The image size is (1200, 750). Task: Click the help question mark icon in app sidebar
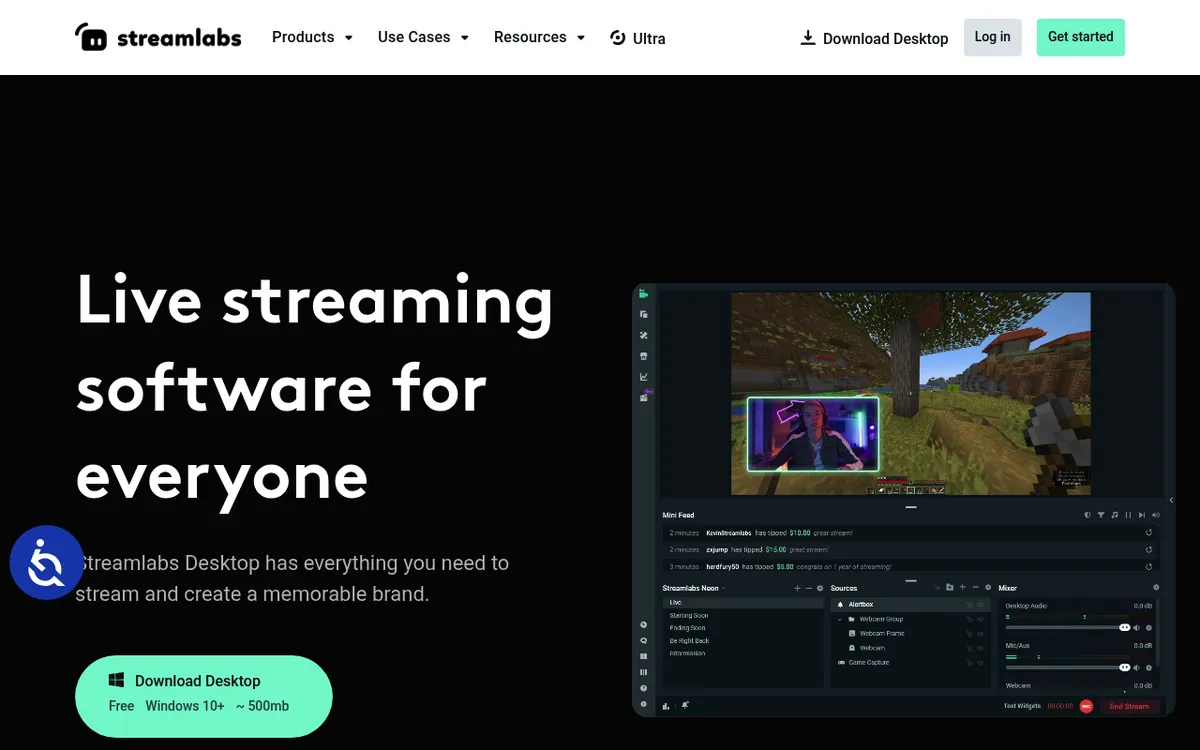coord(644,688)
